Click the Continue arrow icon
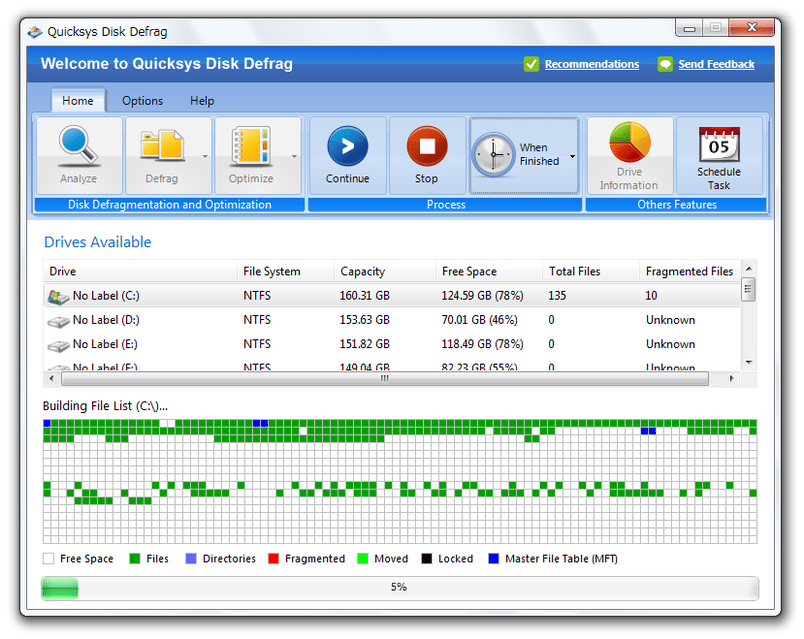The width and height of the screenshot is (804, 639). click(x=348, y=146)
